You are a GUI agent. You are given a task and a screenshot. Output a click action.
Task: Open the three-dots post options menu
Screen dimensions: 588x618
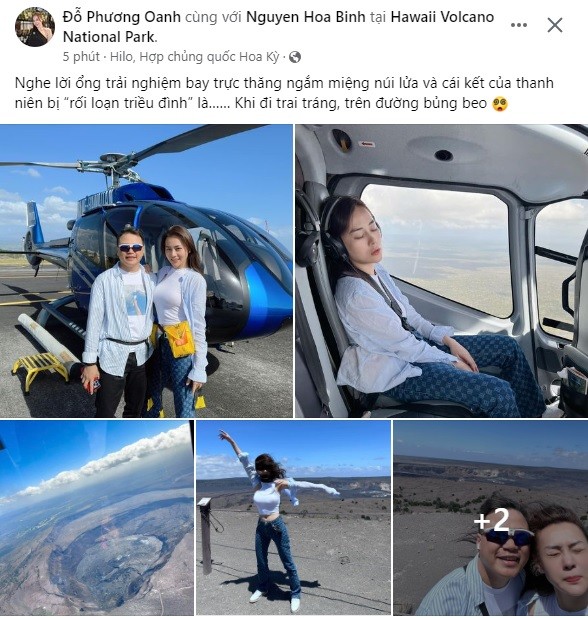tap(519, 25)
